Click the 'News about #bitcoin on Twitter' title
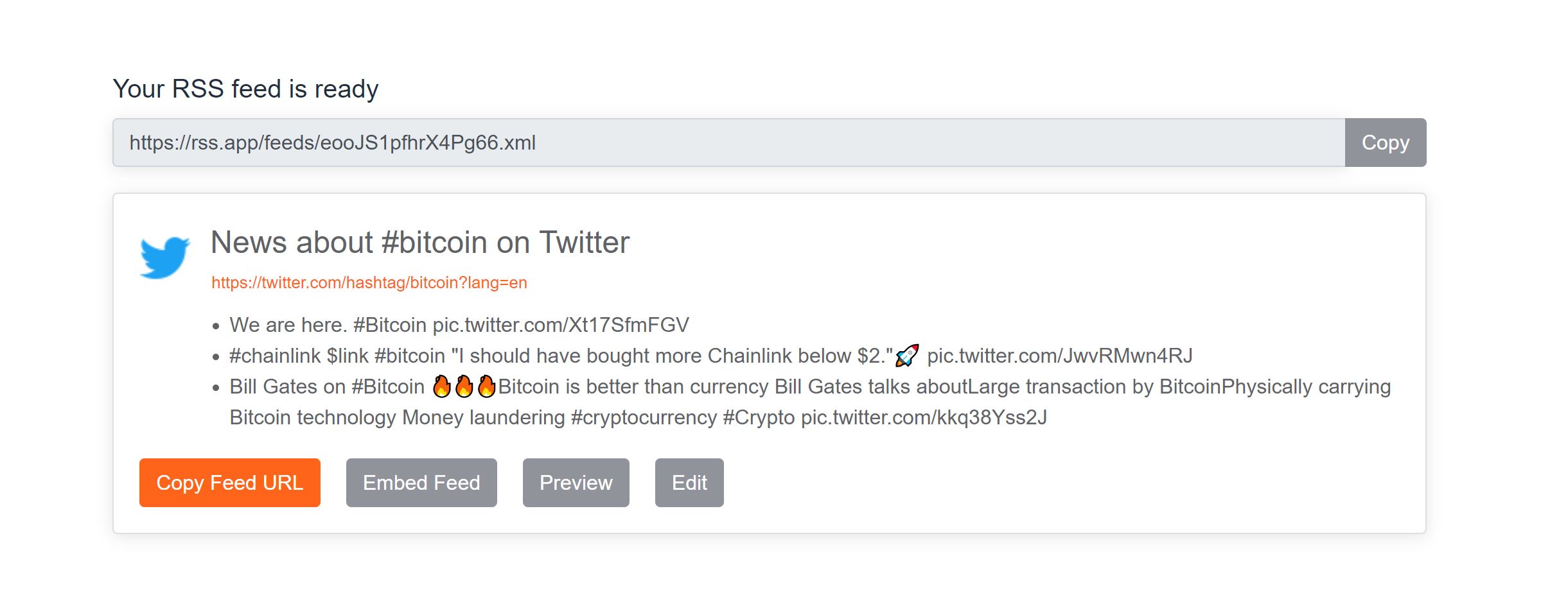1568x606 pixels. [x=420, y=243]
